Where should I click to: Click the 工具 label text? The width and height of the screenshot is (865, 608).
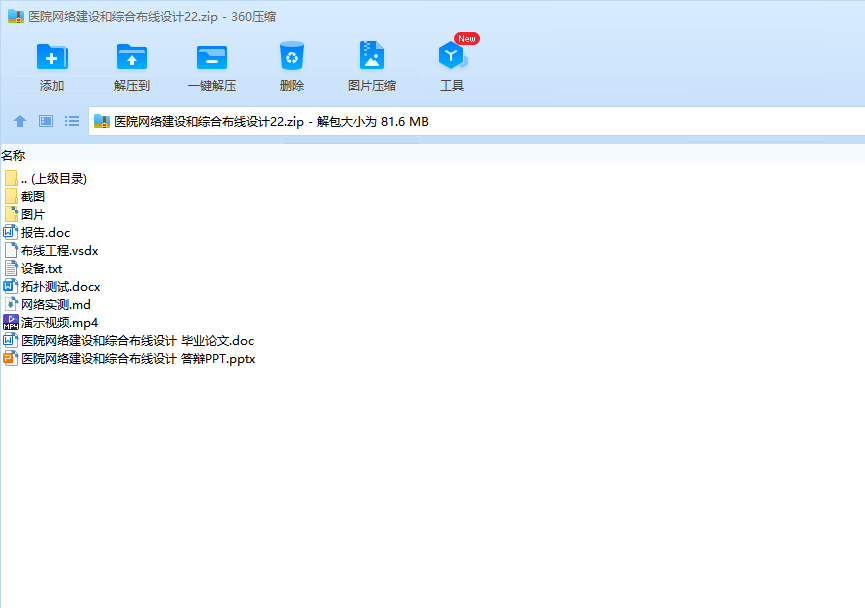click(x=452, y=86)
